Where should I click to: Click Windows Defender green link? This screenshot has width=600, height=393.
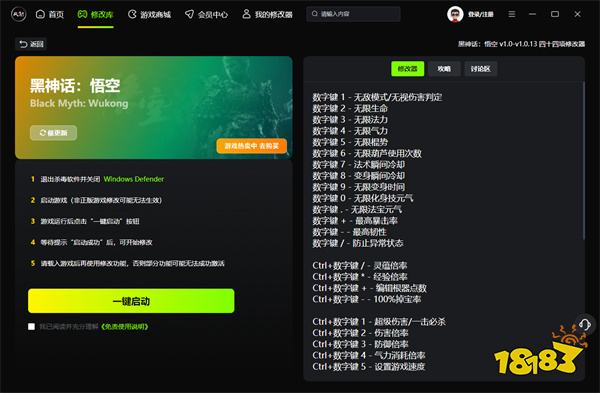[134, 179]
